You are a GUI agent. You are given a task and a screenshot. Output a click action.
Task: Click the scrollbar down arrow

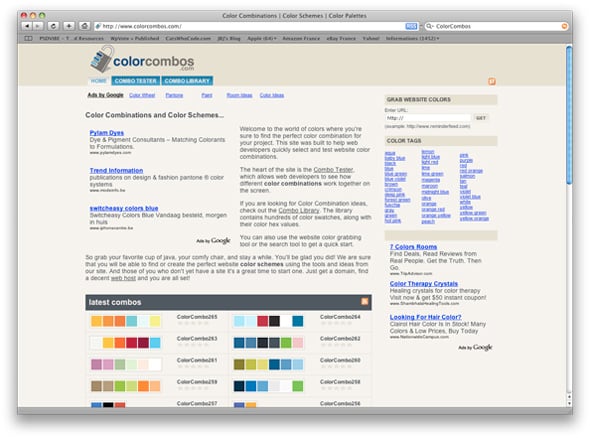[569, 403]
